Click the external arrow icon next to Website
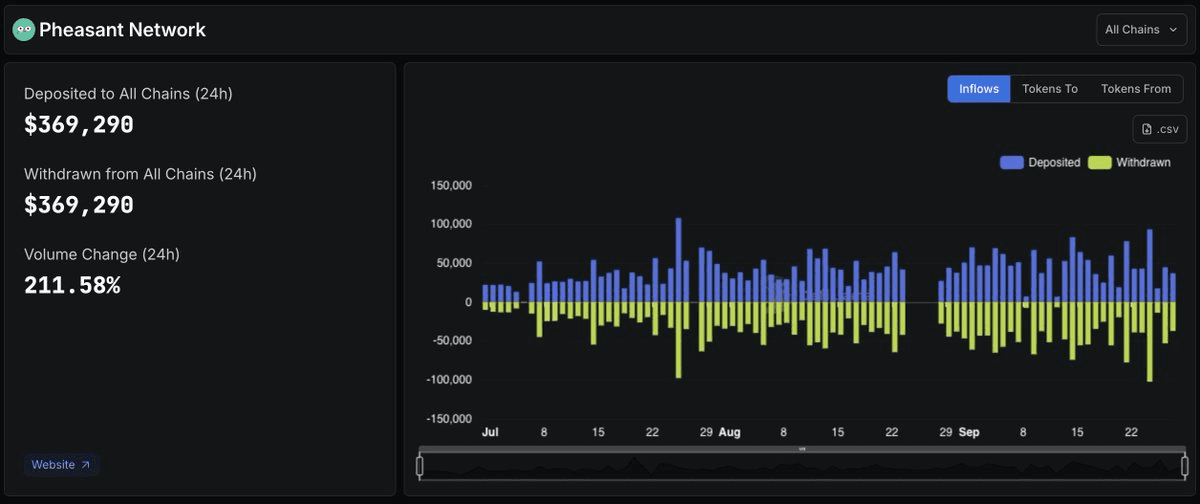This screenshot has width=1200, height=504. click(x=85, y=465)
